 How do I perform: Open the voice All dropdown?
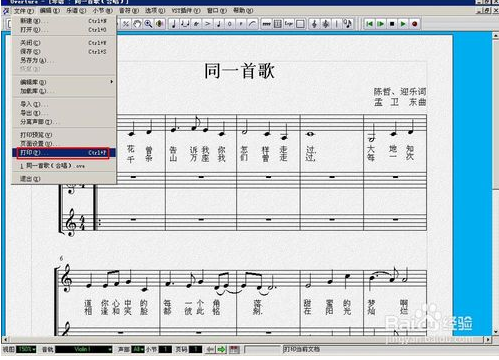[138, 349]
